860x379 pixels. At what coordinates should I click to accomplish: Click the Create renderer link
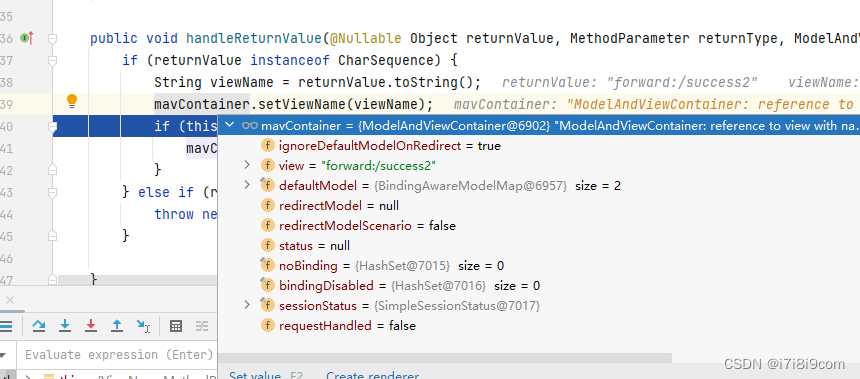click(x=372, y=376)
